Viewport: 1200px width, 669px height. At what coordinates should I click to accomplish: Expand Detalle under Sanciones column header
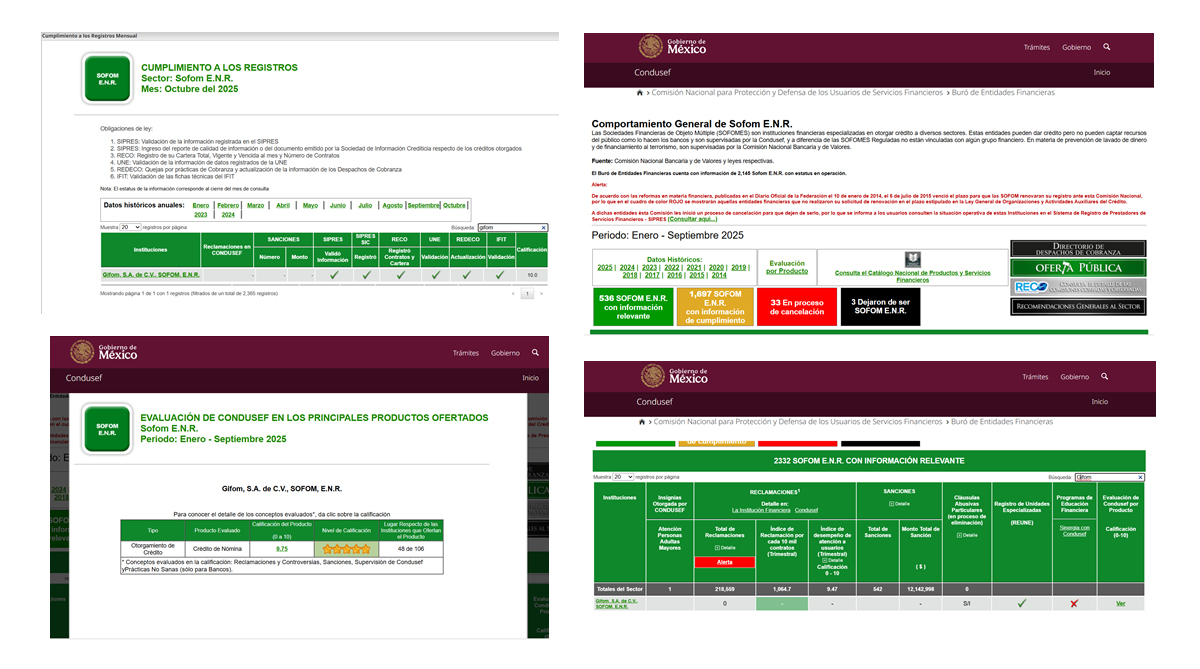[898, 503]
